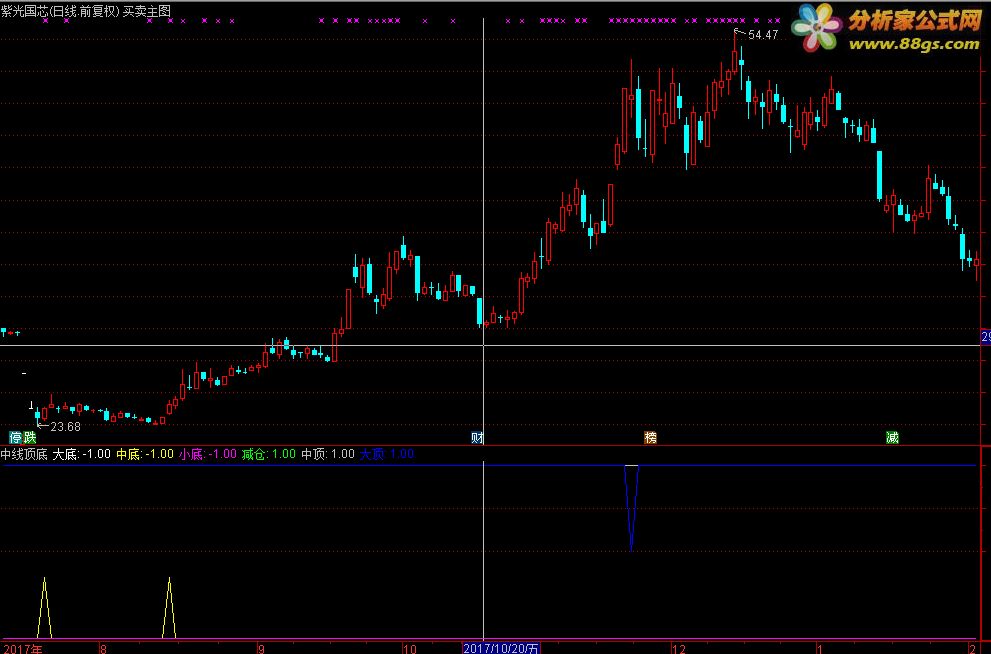991x654 pixels.
Task: Click the 财 financial report marker
Action: [x=477, y=437]
